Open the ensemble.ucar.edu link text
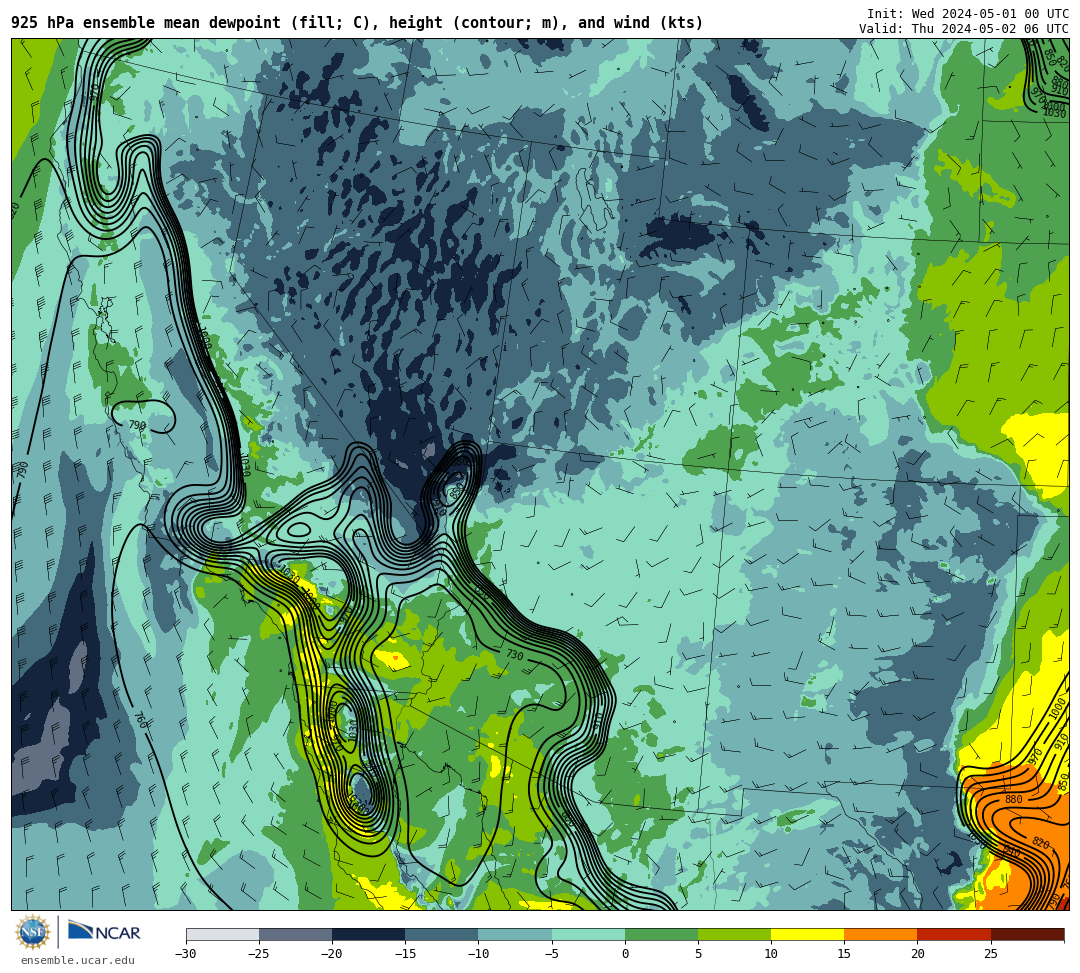 pos(78,960)
